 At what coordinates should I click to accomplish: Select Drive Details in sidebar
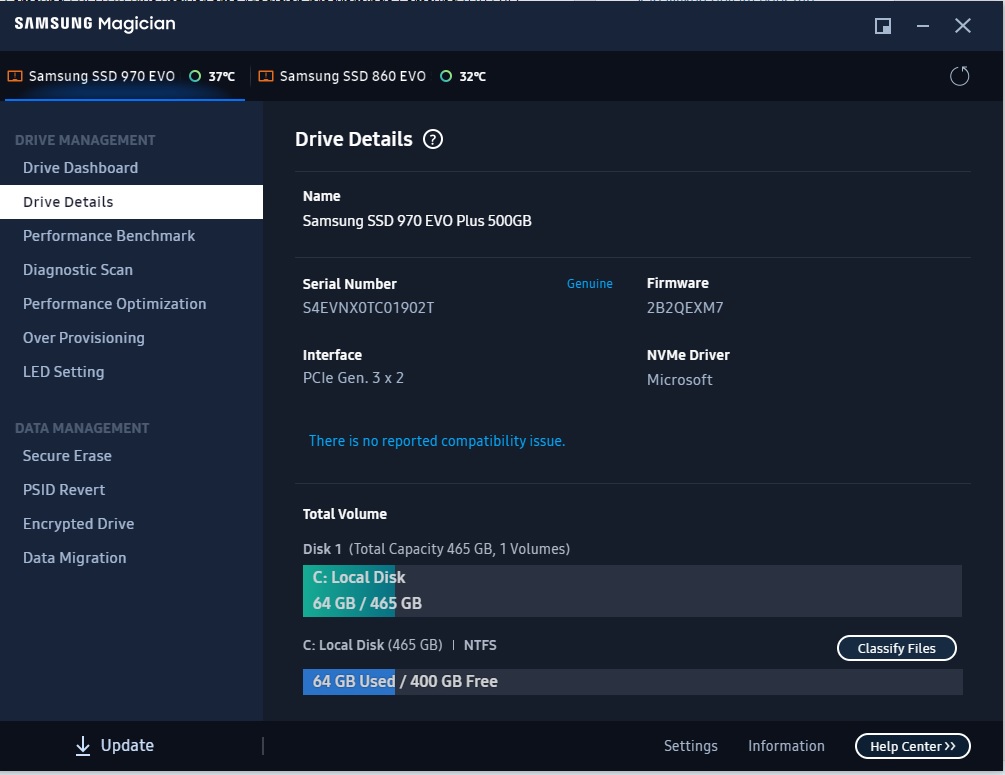[x=131, y=202]
